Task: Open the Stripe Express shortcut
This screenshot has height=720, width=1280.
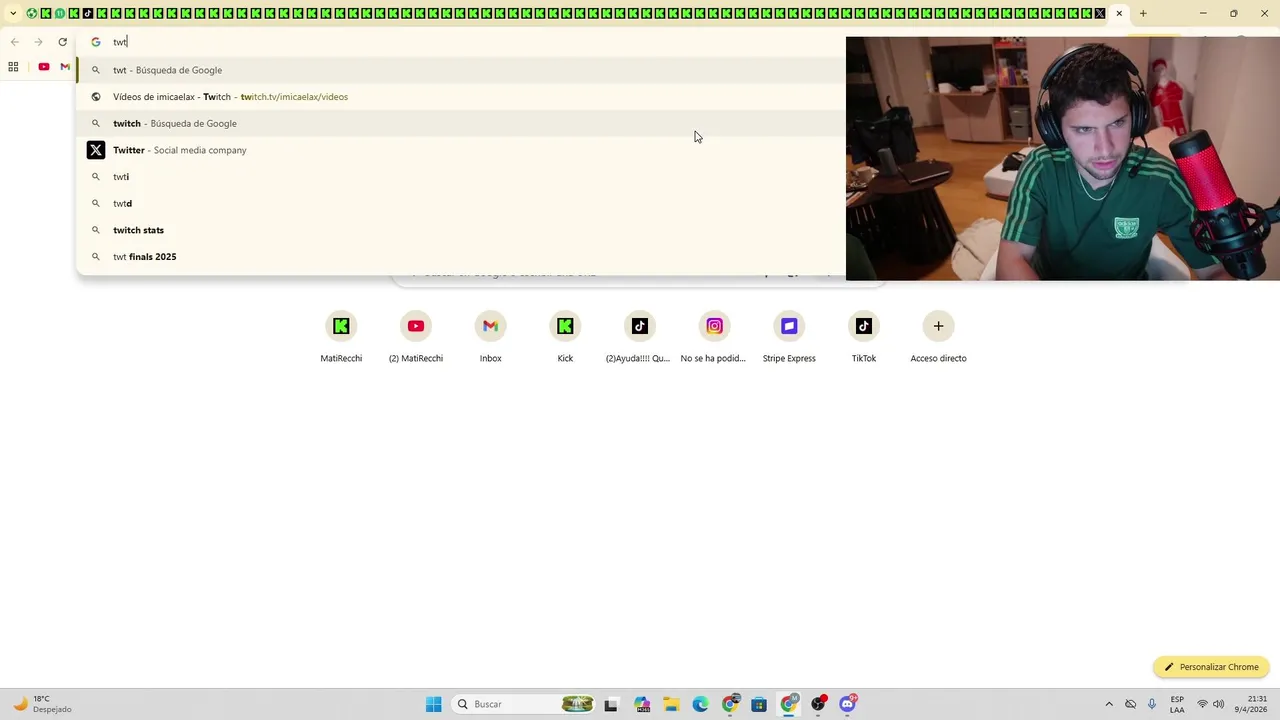Action: point(789,337)
